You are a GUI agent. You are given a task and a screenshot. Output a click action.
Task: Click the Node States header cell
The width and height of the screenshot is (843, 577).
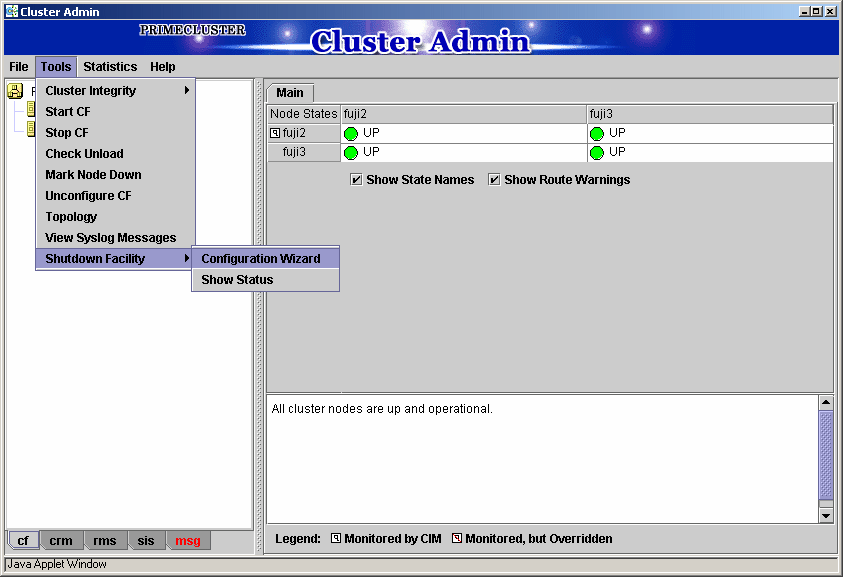304,114
